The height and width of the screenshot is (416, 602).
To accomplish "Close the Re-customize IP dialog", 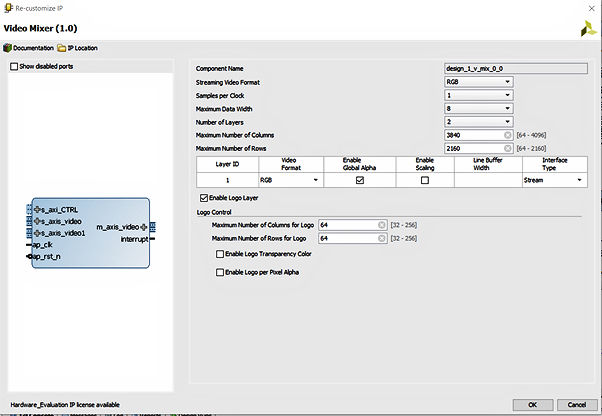I will [592, 8].
